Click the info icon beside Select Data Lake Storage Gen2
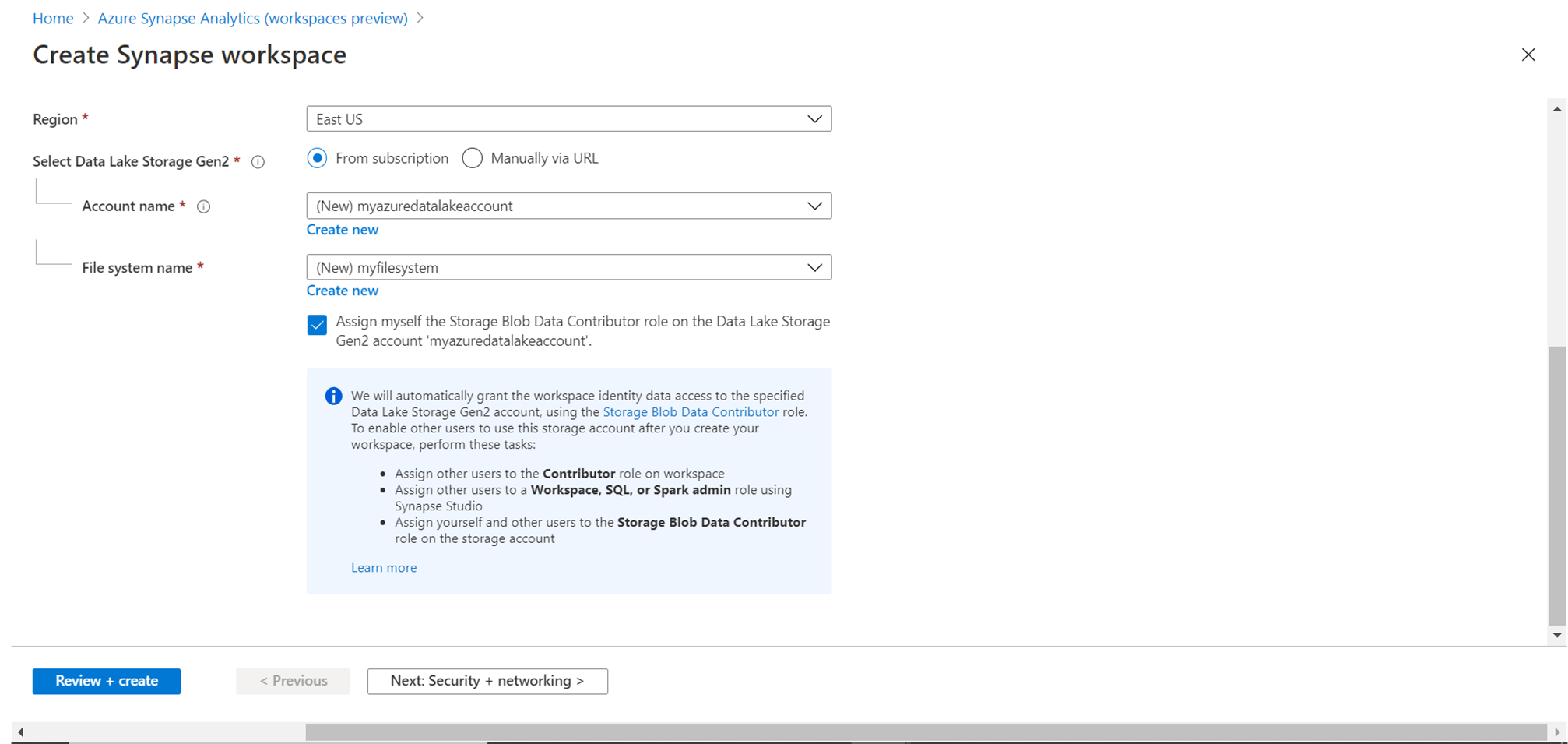The width and height of the screenshot is (1568, 744). 258,161
